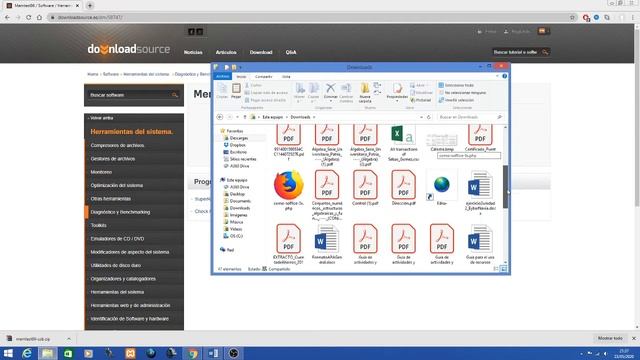This screenshot has width=640, height=360.
Task: Open the Compartir ribbon tab
Action: click(263, 76)
